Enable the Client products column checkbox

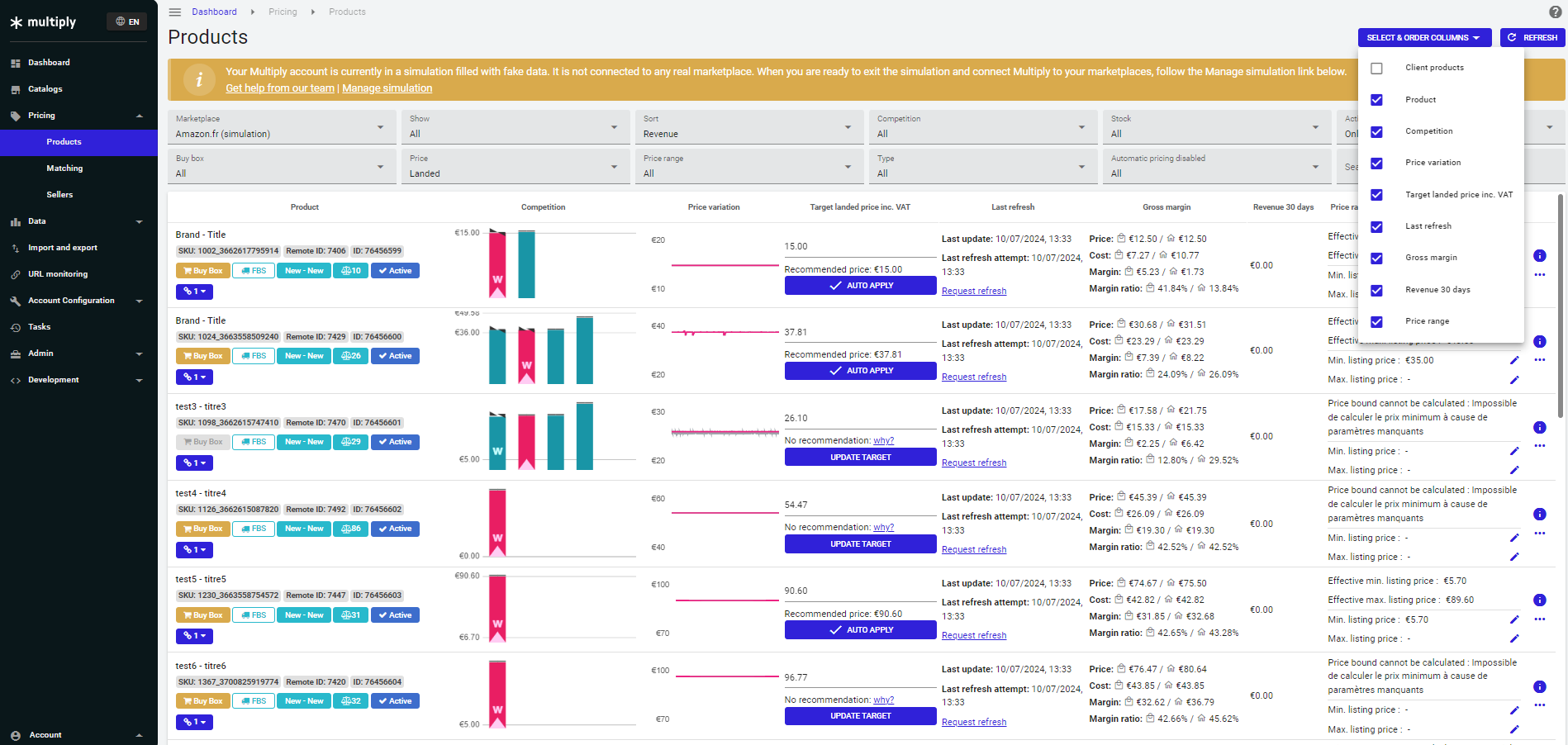[x=1376, y=69]
